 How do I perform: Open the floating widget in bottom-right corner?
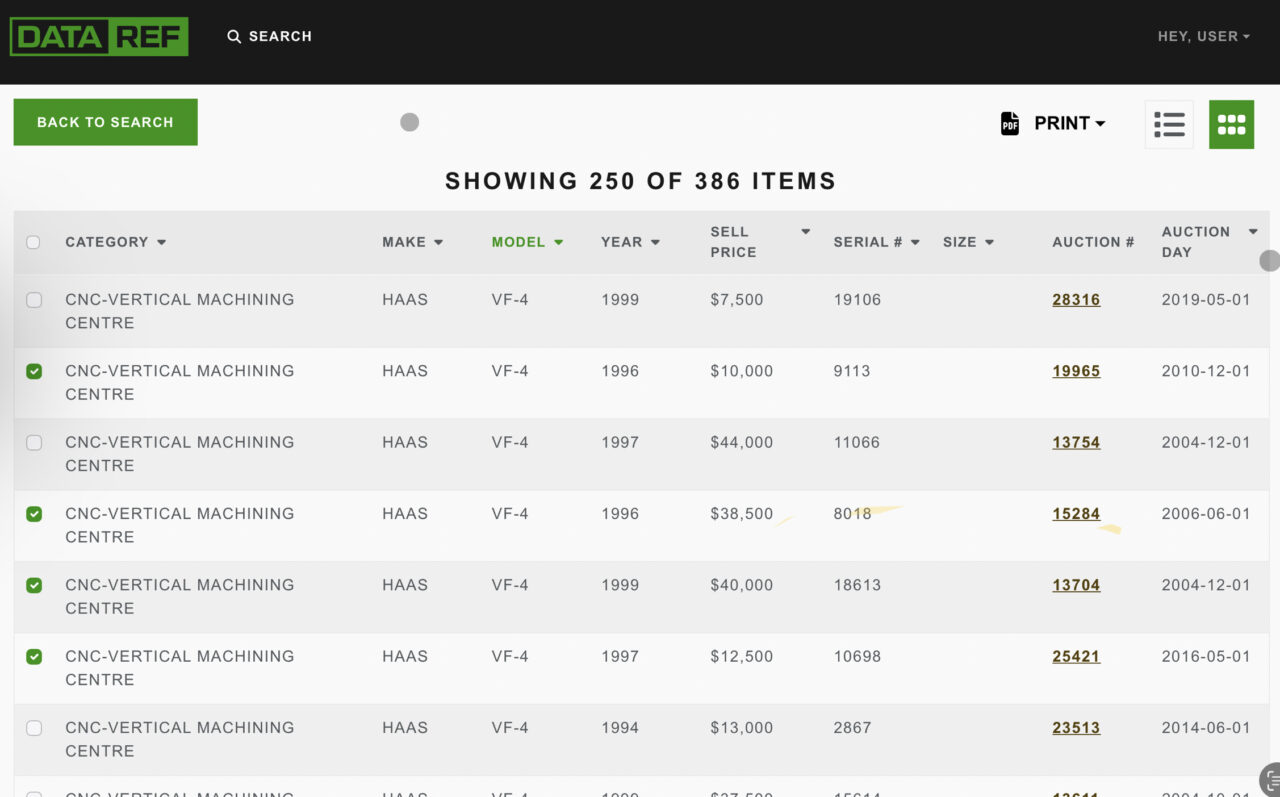pos(1271,779)
